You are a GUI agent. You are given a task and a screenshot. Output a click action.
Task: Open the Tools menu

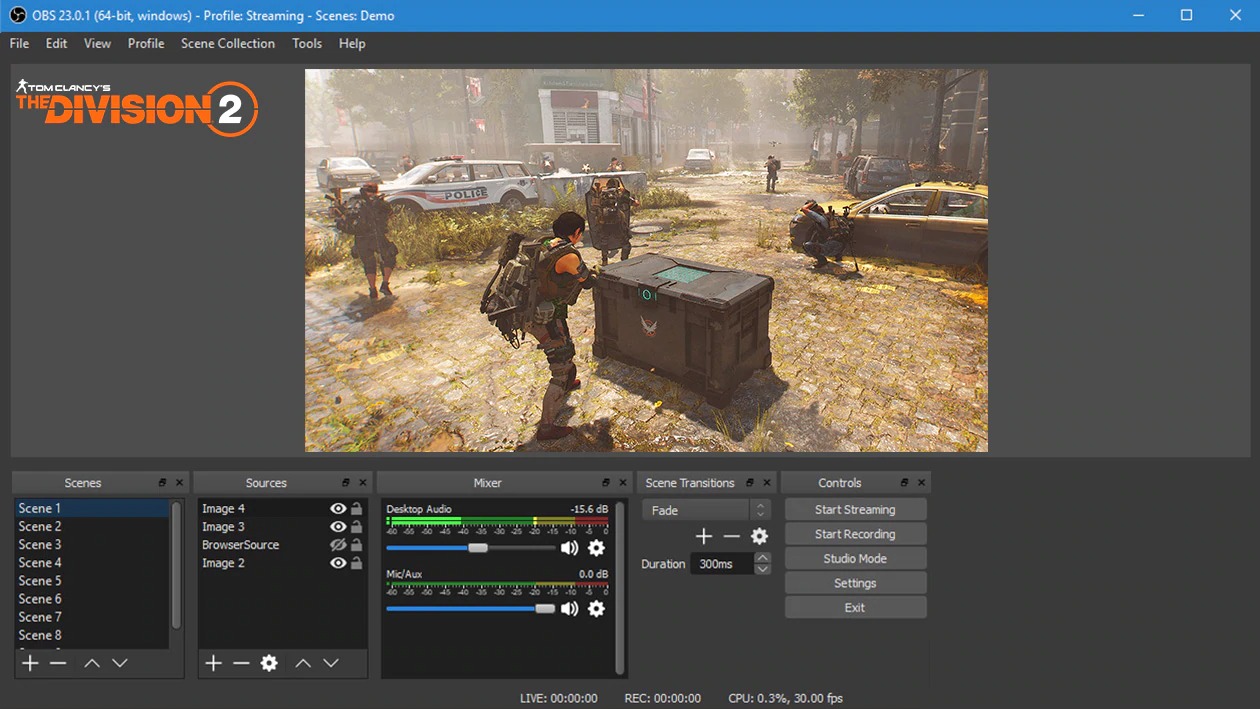pyautogui.click(x=306, y=44)
